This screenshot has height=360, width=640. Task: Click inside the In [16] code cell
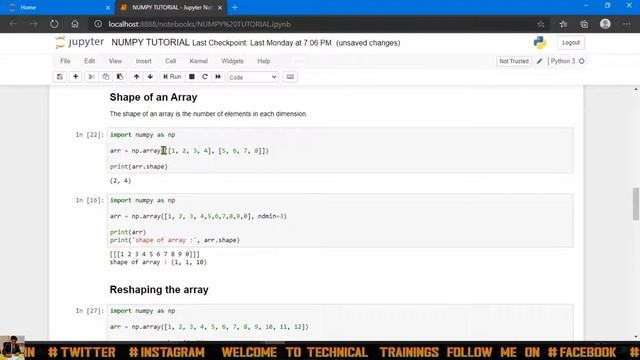coord(340,220)
